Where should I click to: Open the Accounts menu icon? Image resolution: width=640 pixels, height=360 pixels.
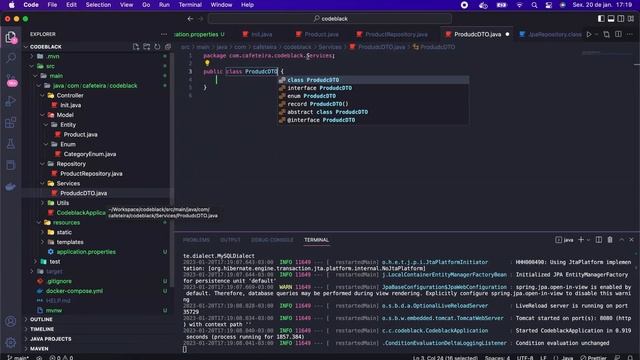pyautogui.click(x=11, y=321)
